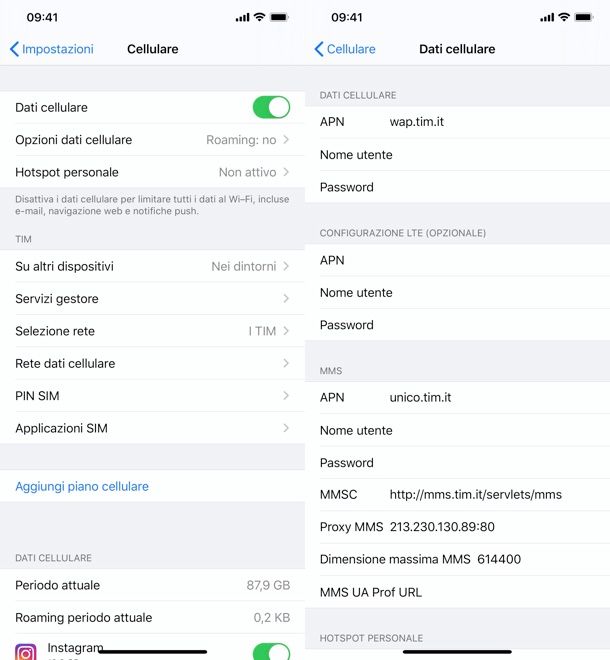This screenshot has height=660, width=610.
Task: Edit the MMSC URL field
Action: click(x=457, y=495)
